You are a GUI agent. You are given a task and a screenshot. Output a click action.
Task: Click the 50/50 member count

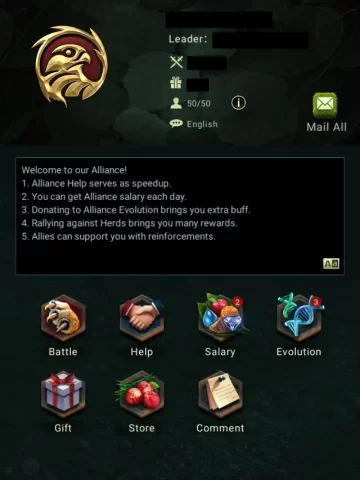pyautogui.click(x=199, y=104)
